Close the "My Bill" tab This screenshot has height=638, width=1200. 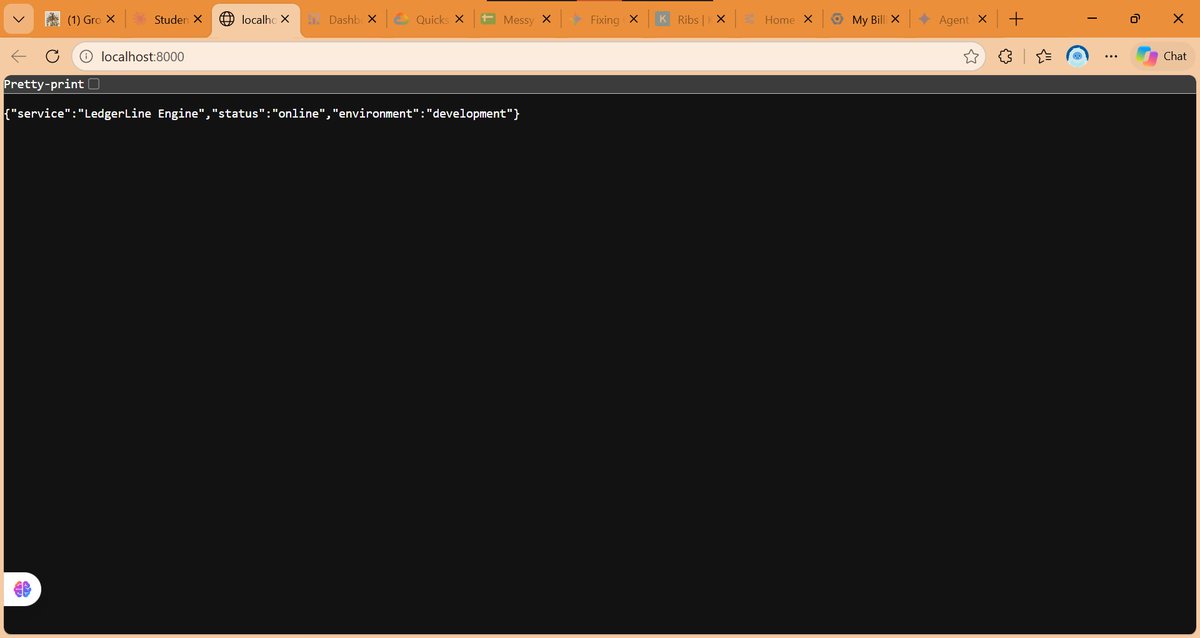pos(894,19)
